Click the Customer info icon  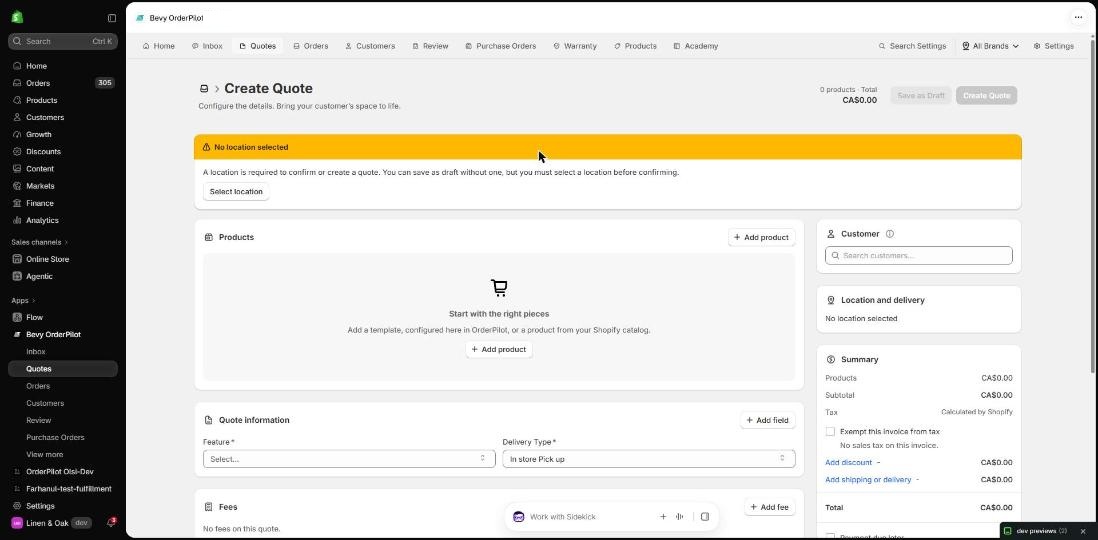click(890, 234)
